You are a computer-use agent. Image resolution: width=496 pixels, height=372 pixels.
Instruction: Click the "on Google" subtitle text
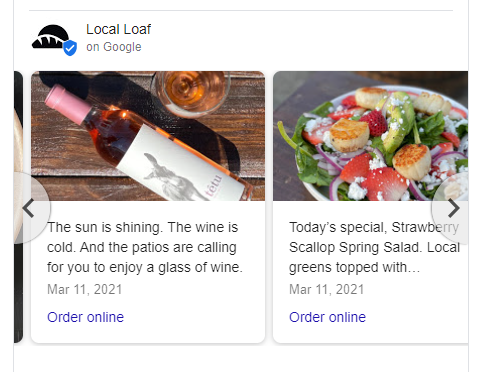[x=114, y=47]
